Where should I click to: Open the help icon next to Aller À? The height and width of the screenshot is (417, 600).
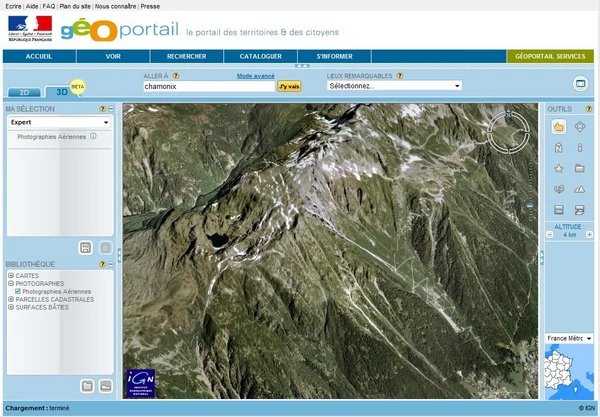pyautogui.click(x=176, y=76)
